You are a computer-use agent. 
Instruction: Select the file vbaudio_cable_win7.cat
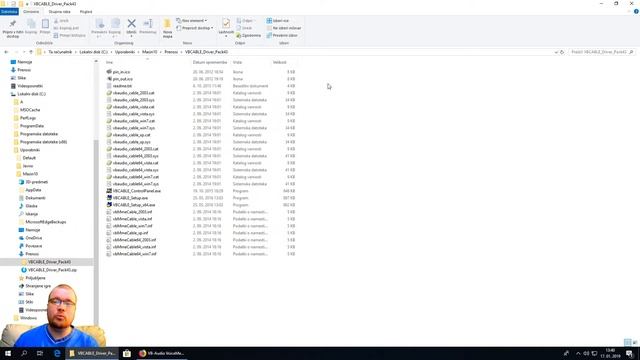point(134,121)
